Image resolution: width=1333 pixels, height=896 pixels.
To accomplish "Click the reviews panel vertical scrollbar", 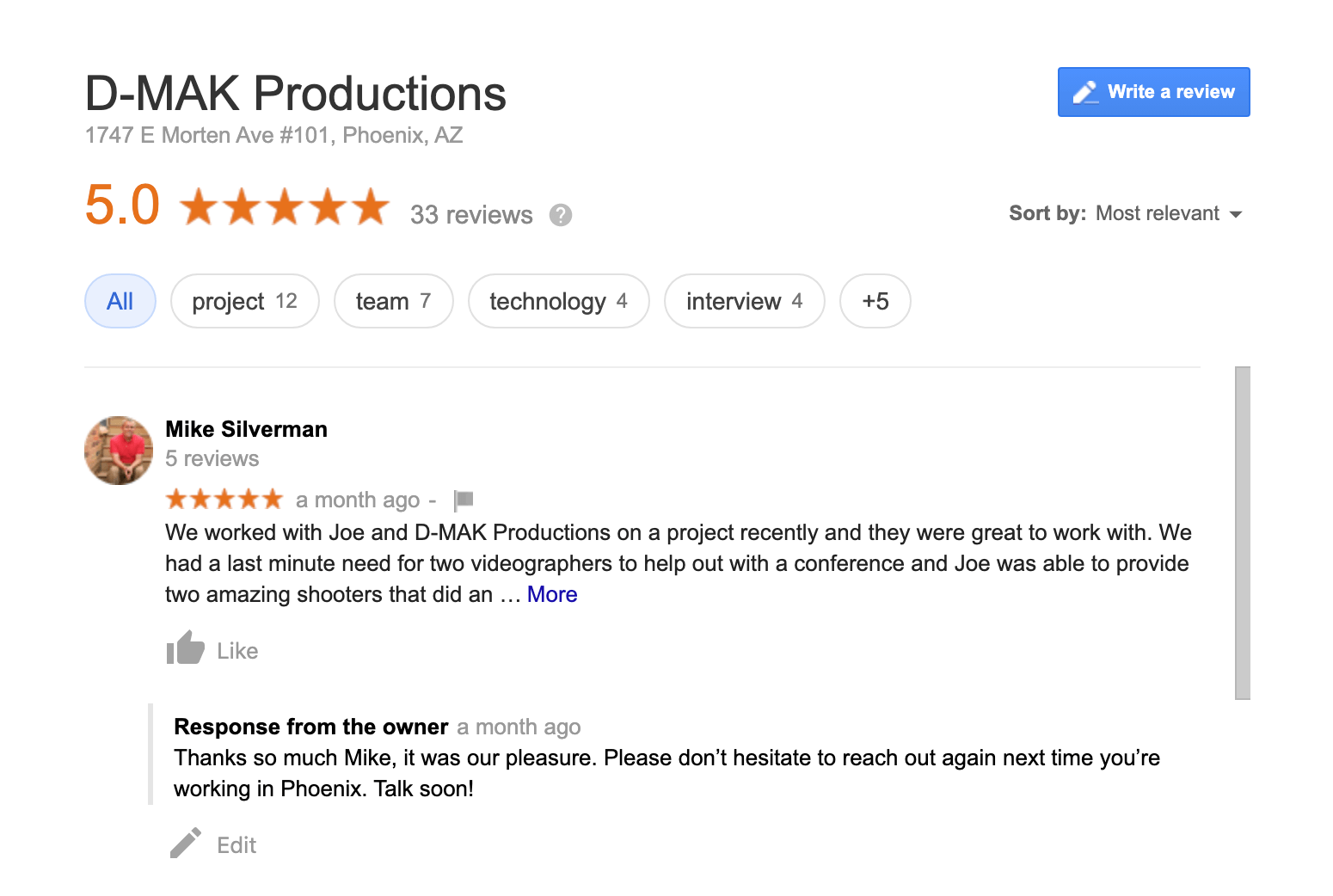I will [1242, 533].
